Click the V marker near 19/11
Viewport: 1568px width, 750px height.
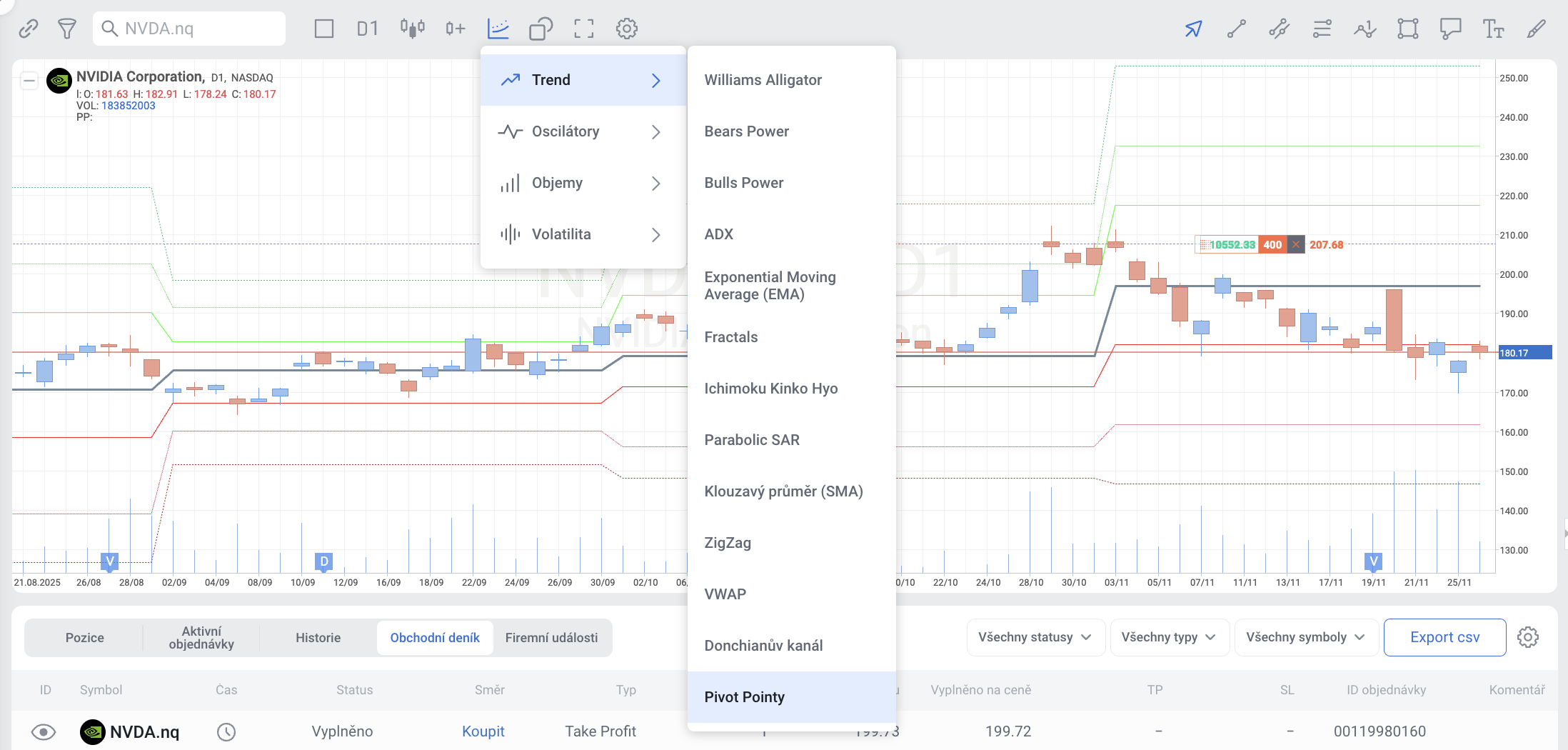coord(1373,561)
